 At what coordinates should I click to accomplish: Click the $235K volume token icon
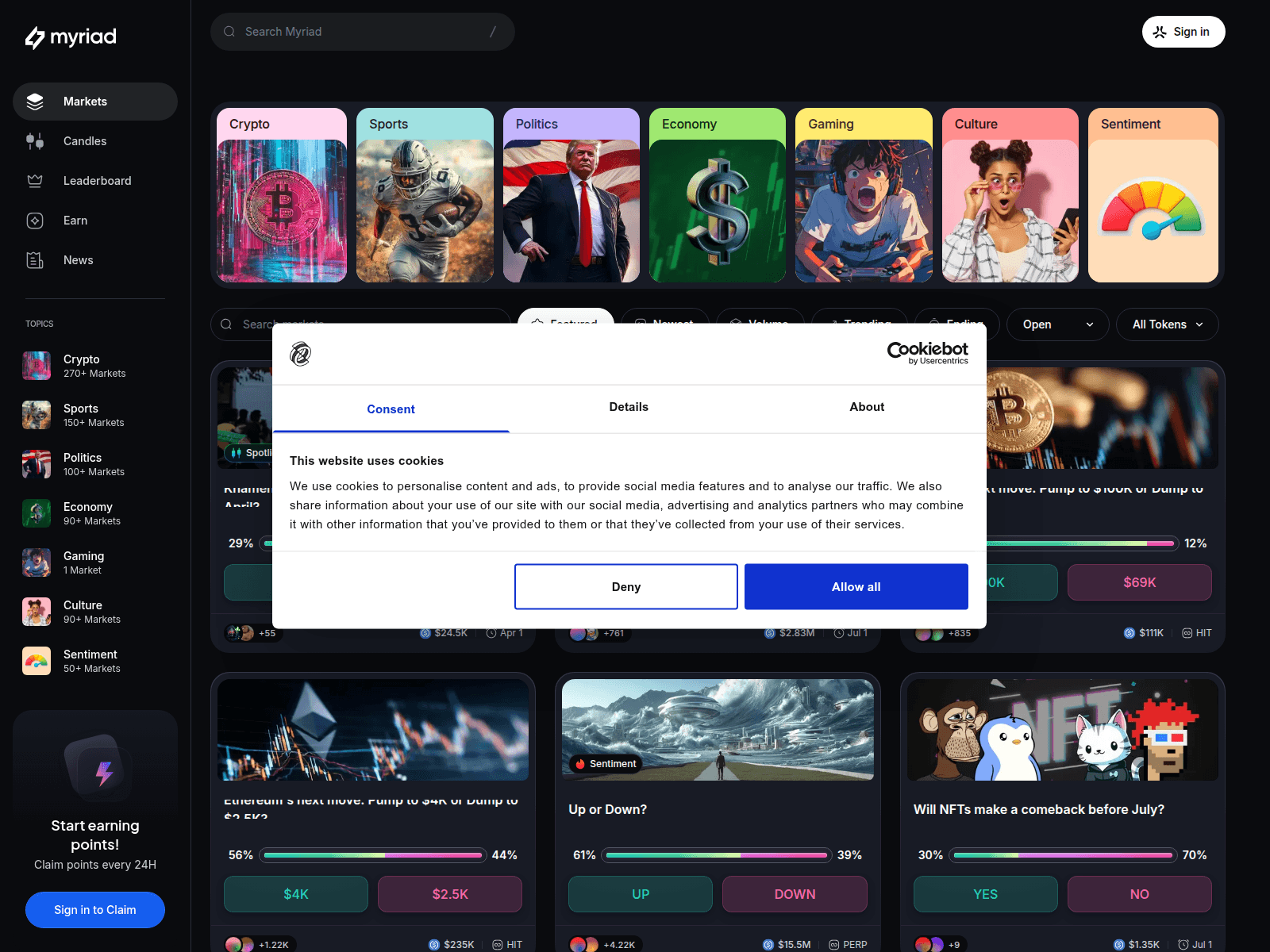[434, 945]
